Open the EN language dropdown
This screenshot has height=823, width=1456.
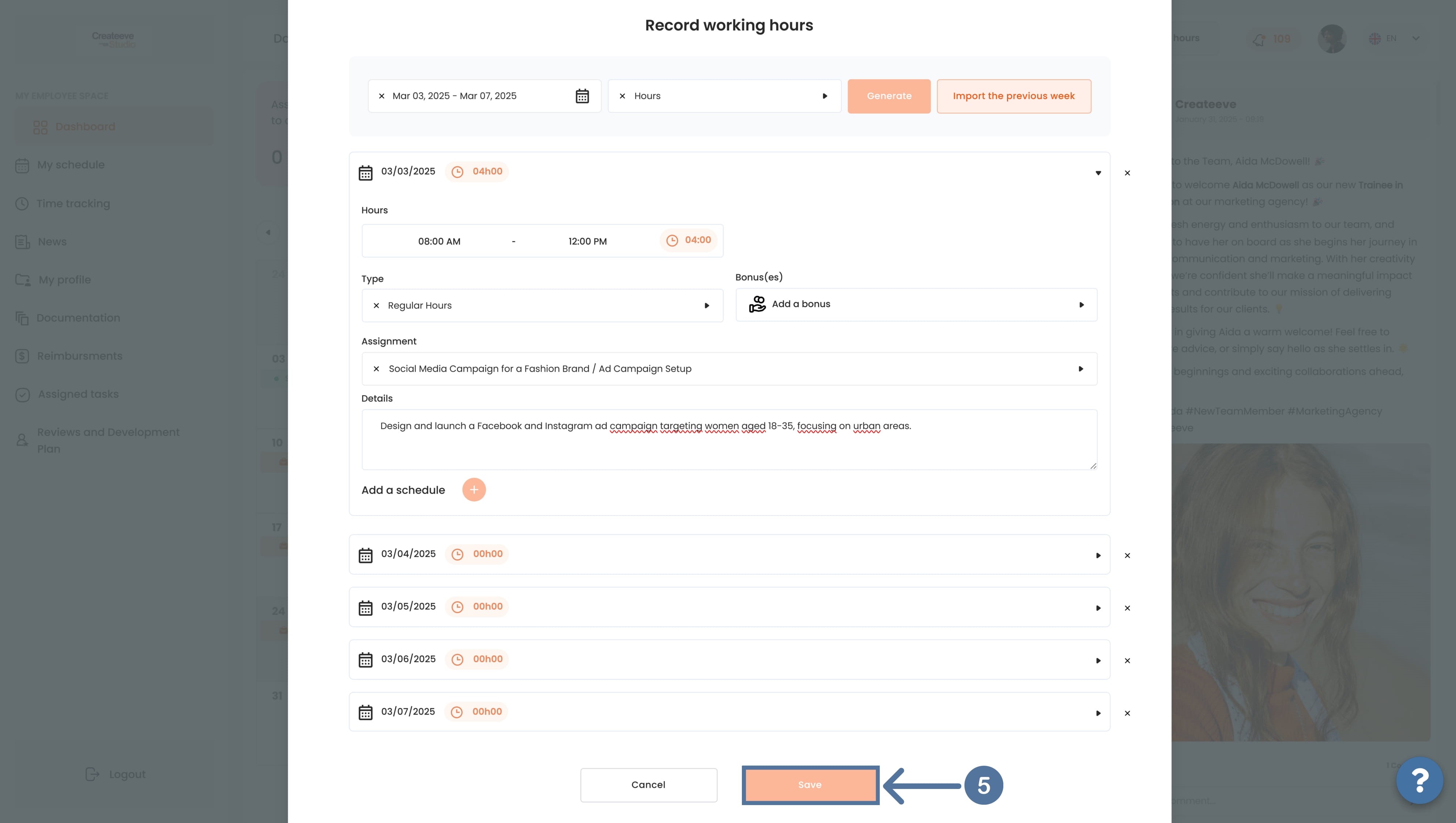click(1394, 38)
